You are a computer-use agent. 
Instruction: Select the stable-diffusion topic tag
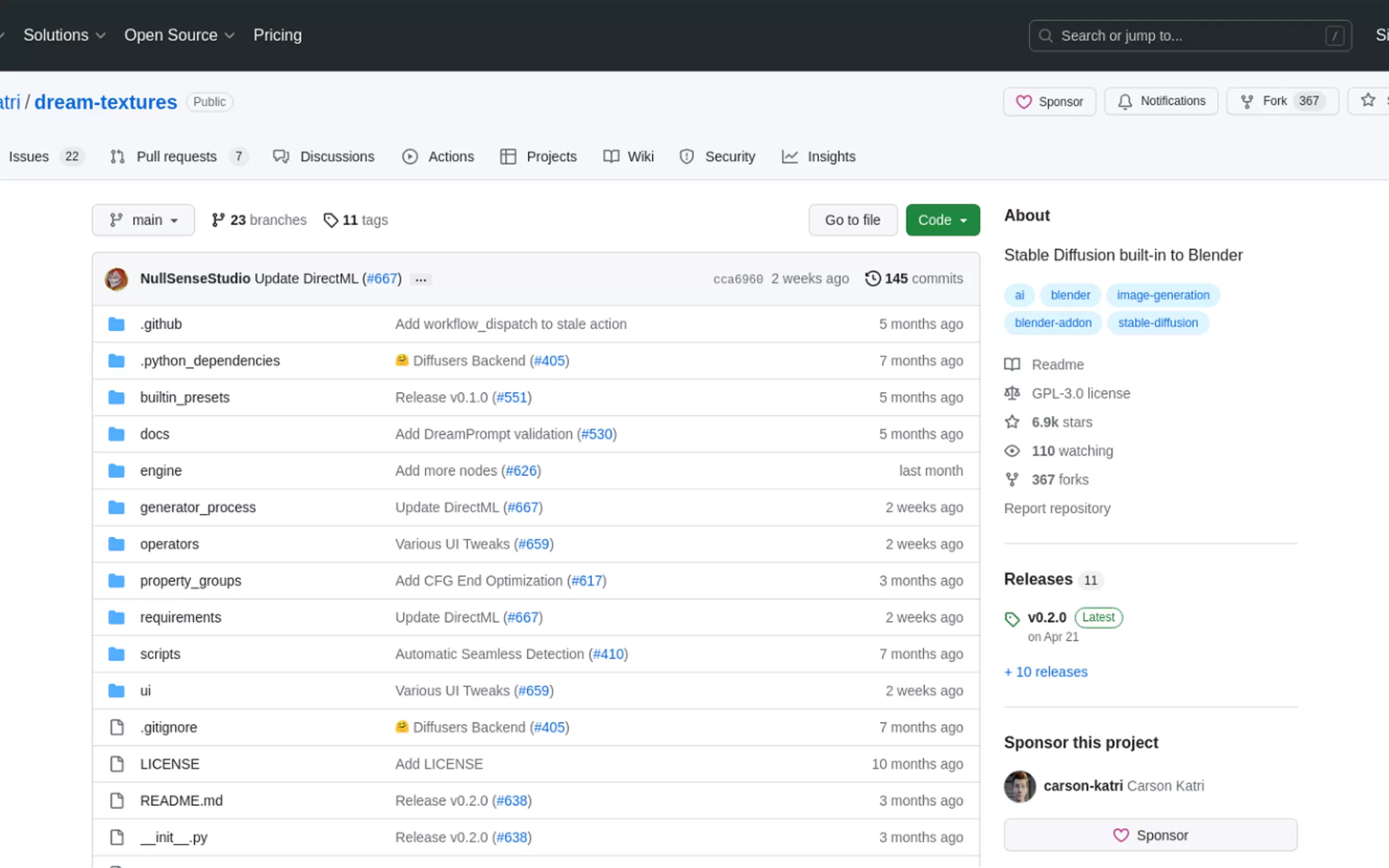point(1158,322)
